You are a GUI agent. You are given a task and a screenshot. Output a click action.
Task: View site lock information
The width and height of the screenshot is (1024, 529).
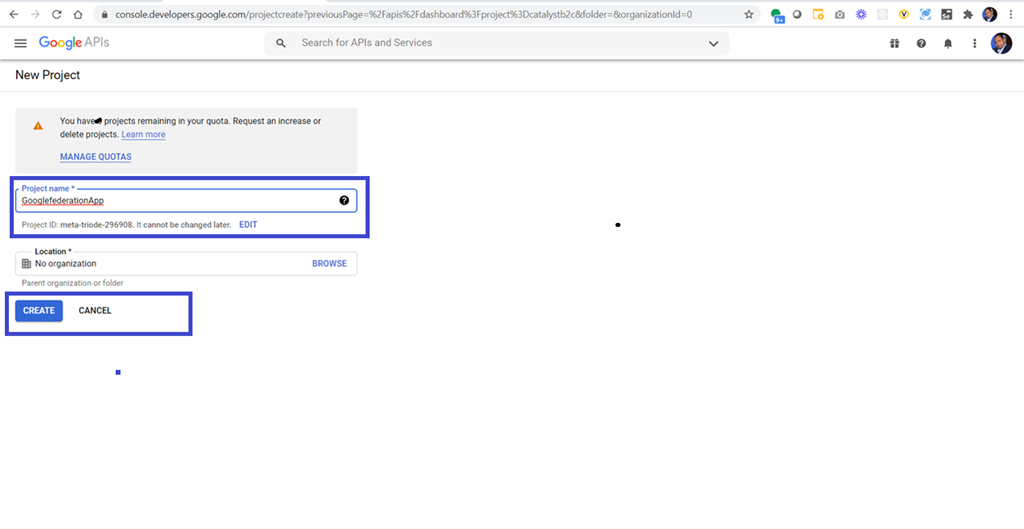click(x=104, y=14)
